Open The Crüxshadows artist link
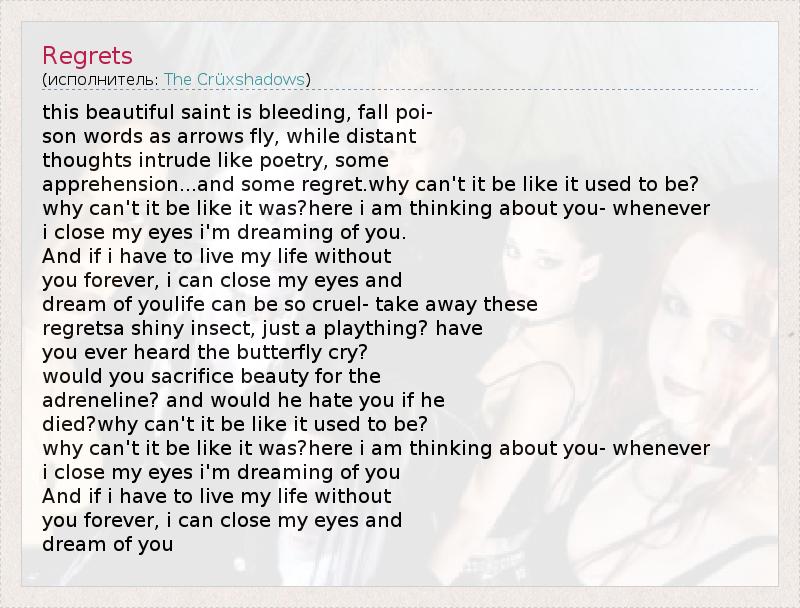The height and width of the screenshot is (608, 800). (x=235, y=79)
